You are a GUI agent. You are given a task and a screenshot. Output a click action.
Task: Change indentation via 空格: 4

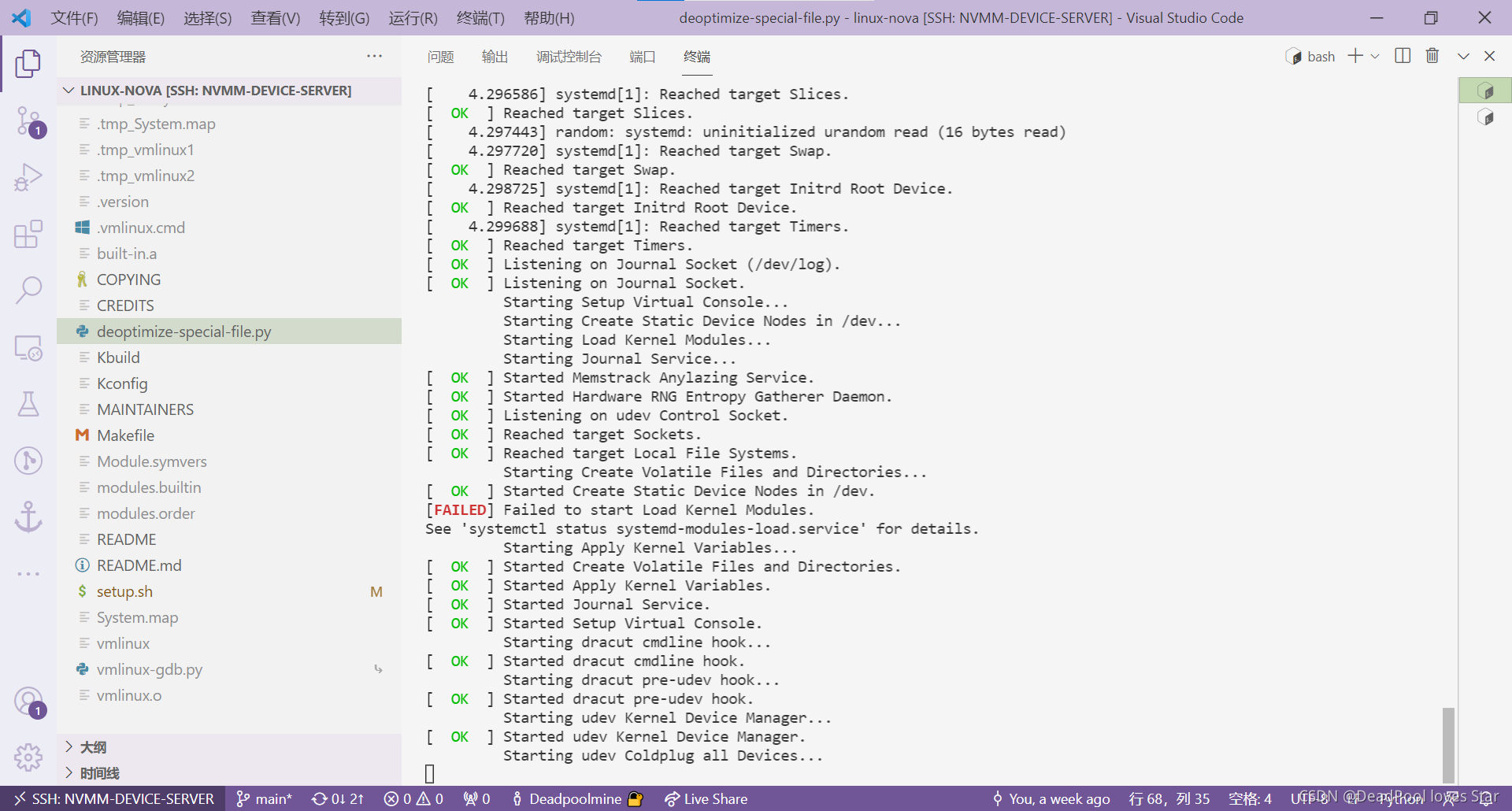tap(1251, 798)
